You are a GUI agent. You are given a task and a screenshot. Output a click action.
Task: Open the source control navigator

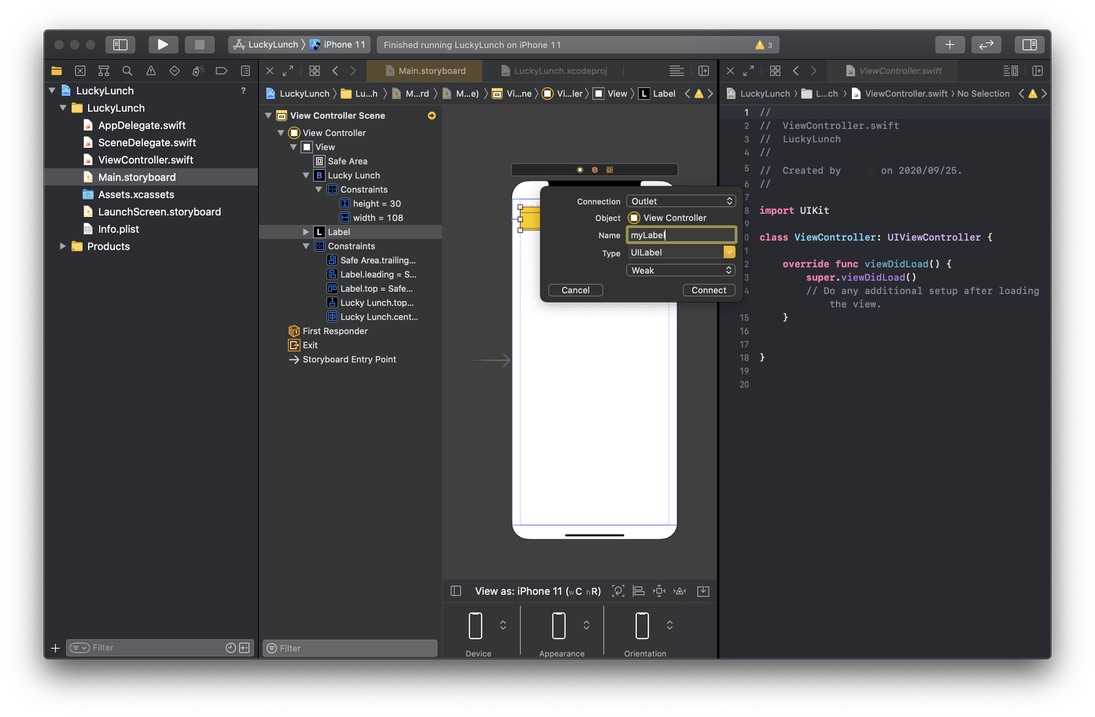point(80,71)
